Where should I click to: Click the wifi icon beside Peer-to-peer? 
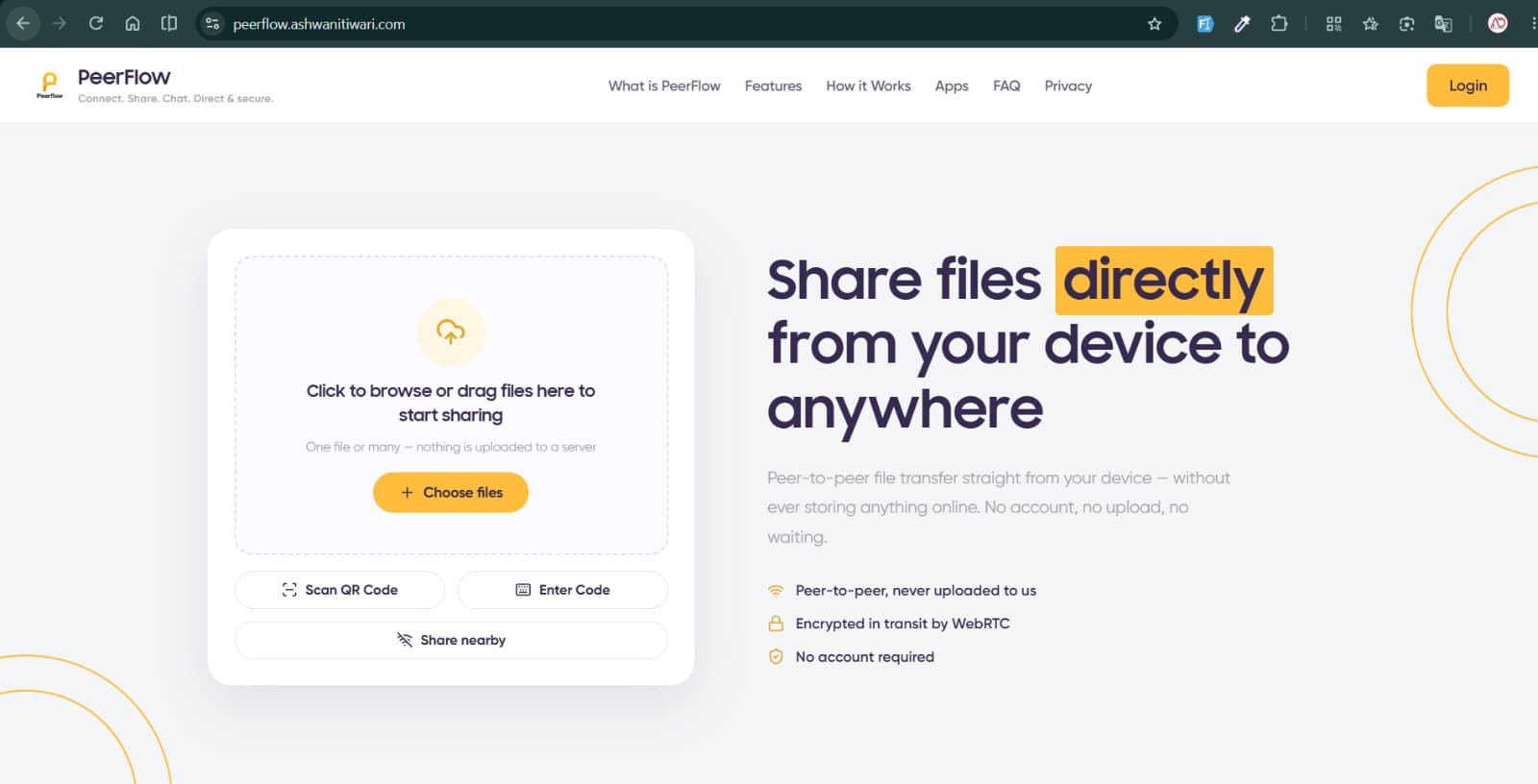click(x=776, y=591)
